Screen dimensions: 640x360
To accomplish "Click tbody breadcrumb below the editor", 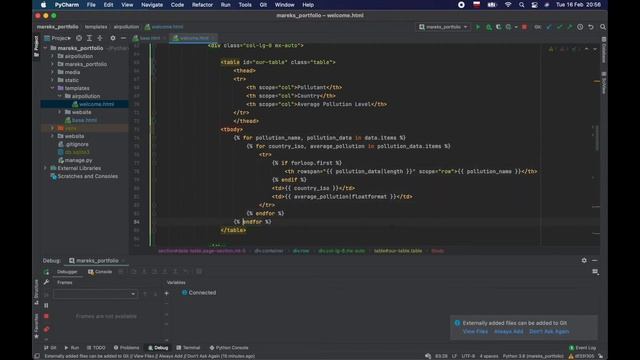I will tap(438, 251).
